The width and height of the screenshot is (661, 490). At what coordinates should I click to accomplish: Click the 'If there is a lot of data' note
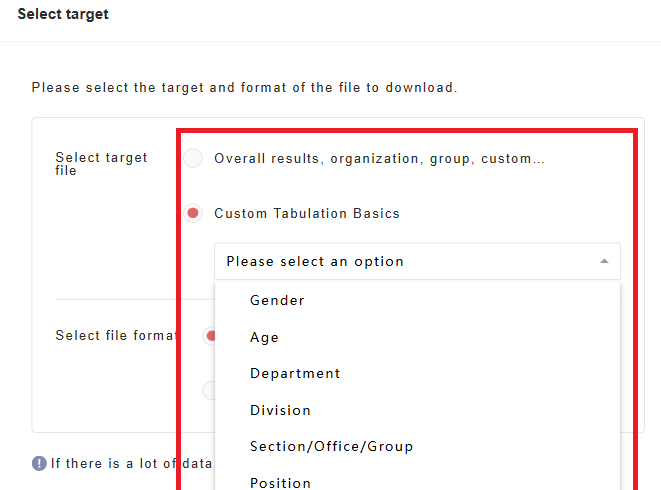click(x=132, y=463)
